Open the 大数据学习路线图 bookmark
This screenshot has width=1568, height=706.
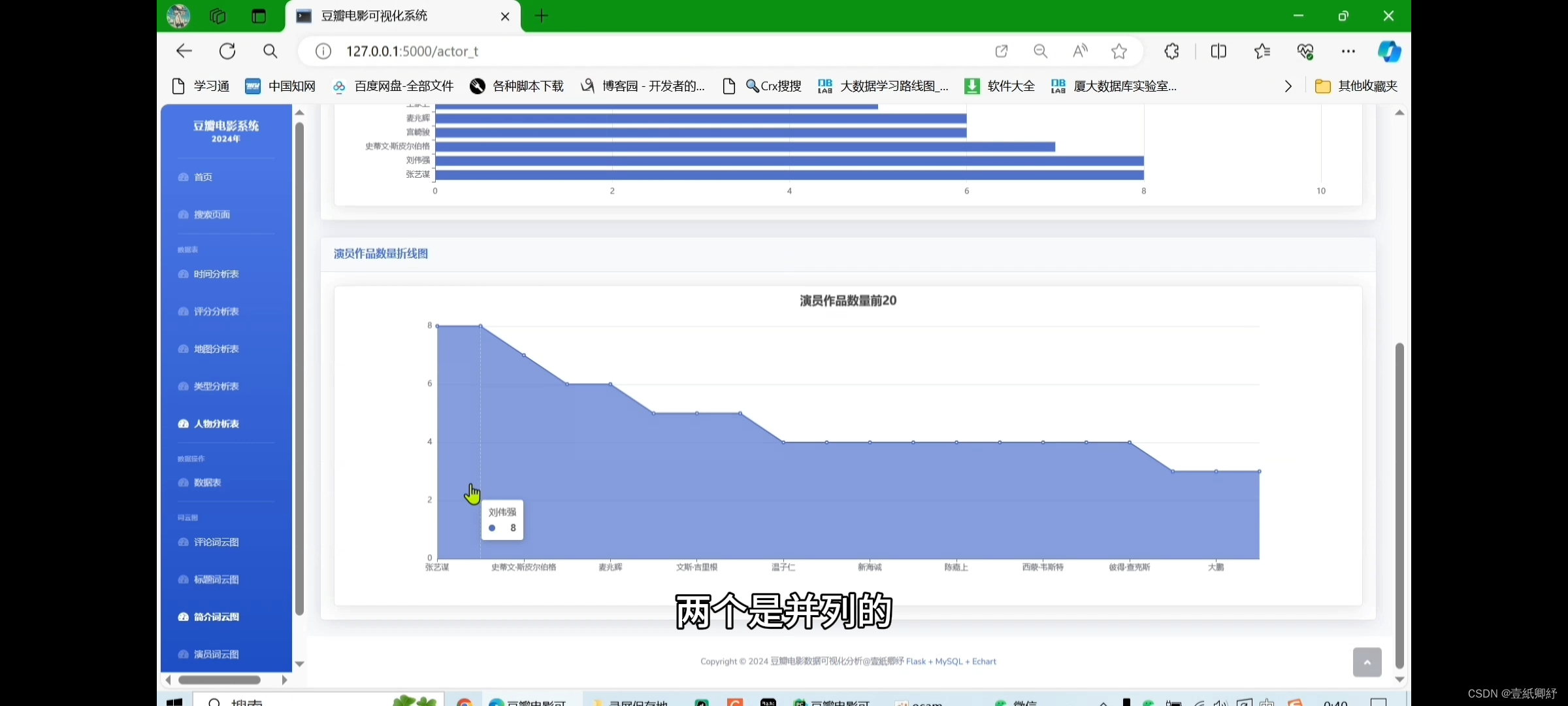(x=883, y=86)
